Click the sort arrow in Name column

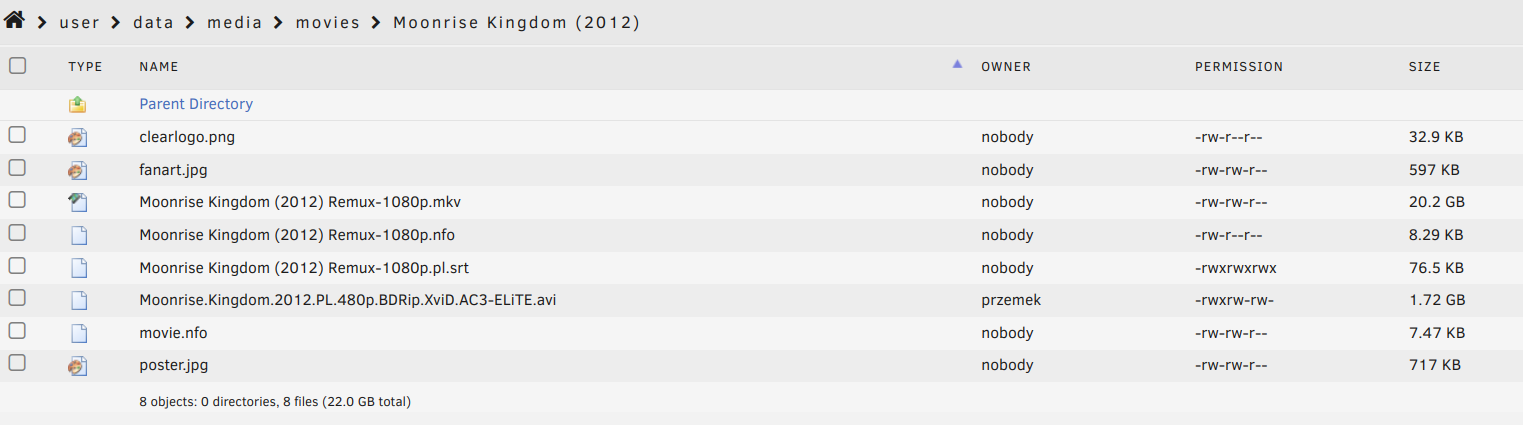(957, 65)
